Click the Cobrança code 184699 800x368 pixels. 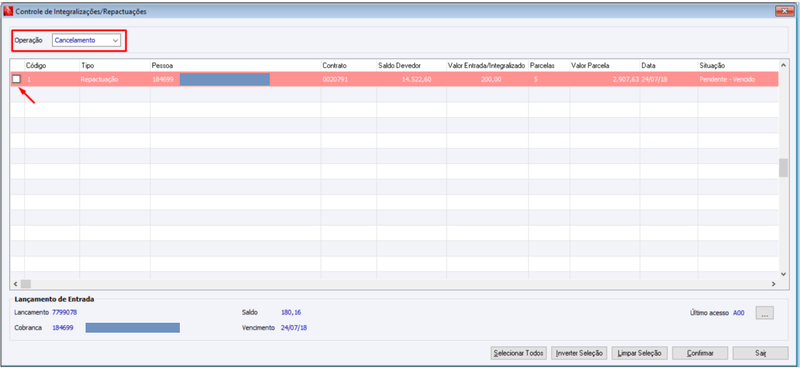click(63, 328)
